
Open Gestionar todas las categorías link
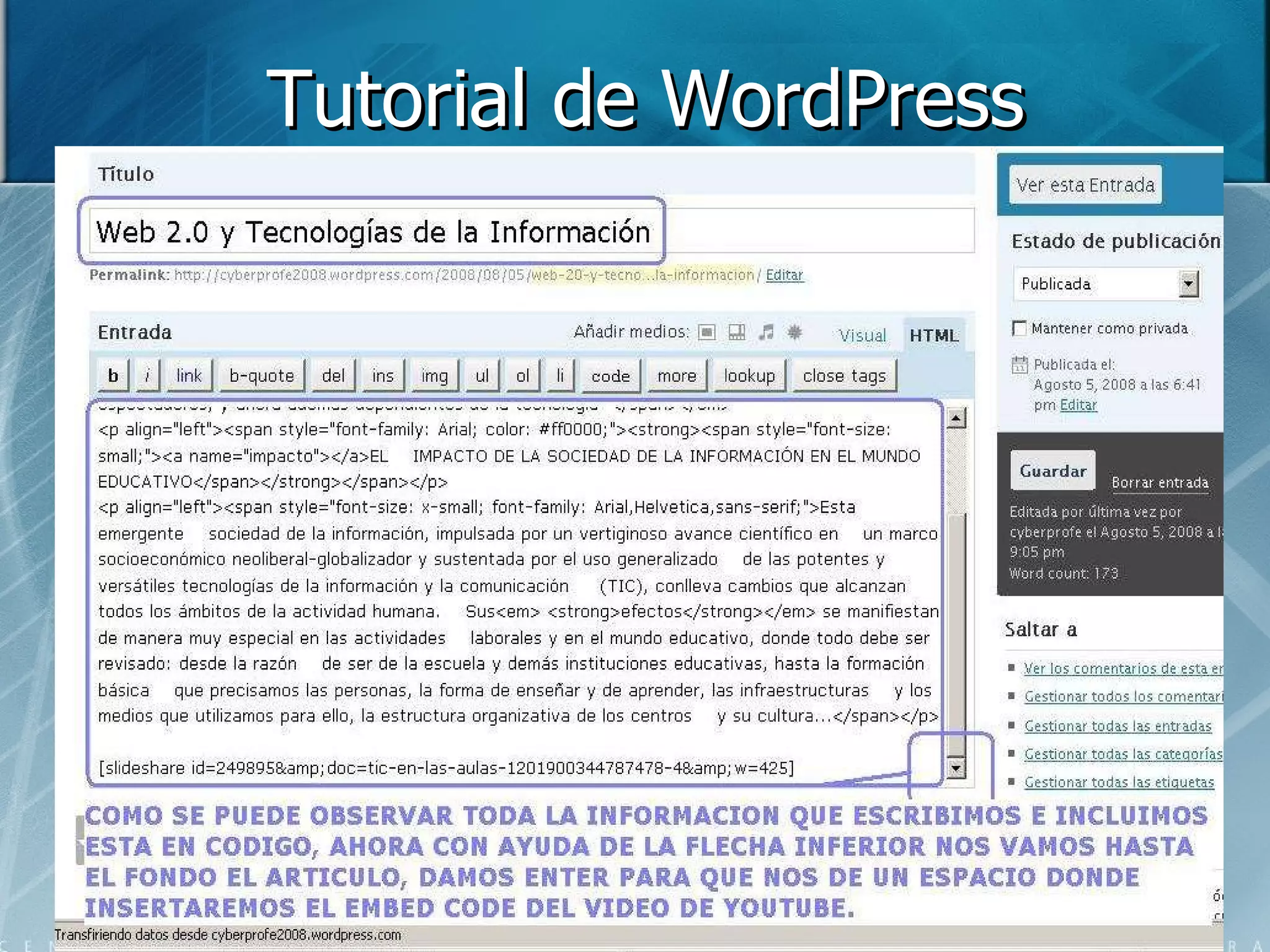(1123, 754)
